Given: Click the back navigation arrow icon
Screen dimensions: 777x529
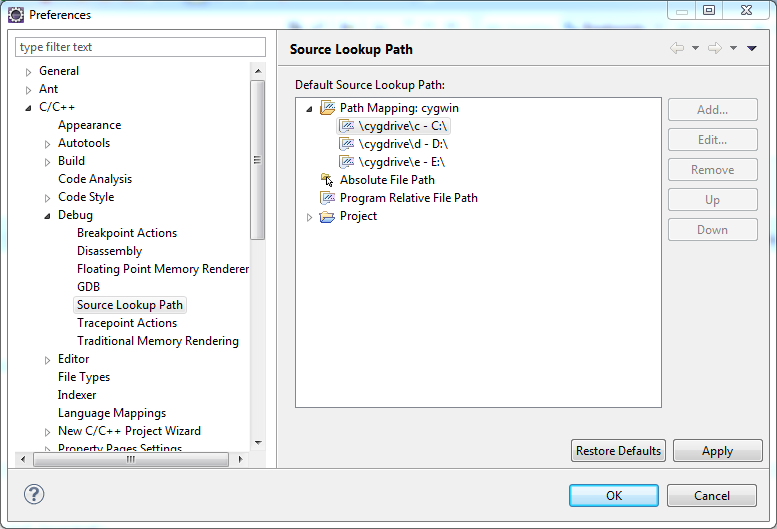Looking at the screenshot, I should 677,48.
